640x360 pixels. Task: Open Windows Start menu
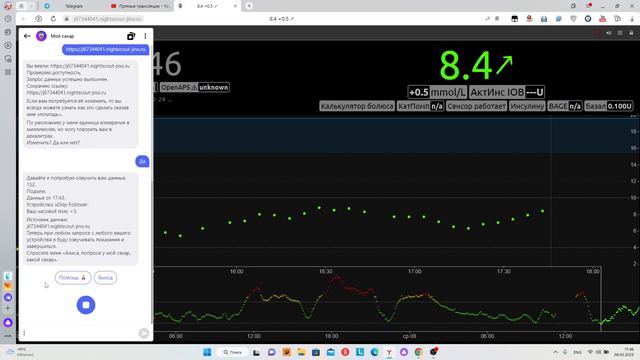207,352
